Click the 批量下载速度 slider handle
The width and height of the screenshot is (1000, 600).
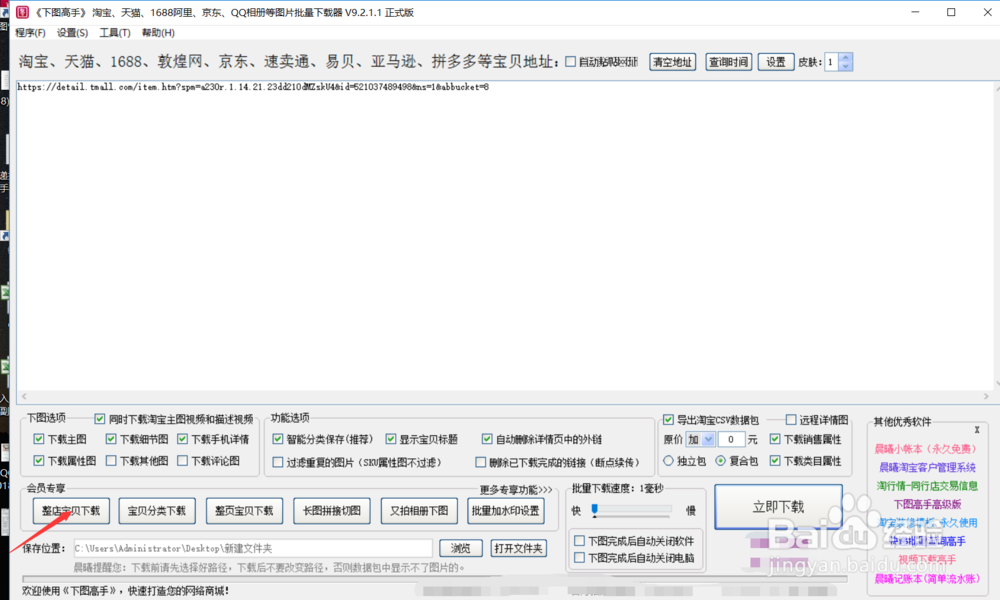pos(595,509)
